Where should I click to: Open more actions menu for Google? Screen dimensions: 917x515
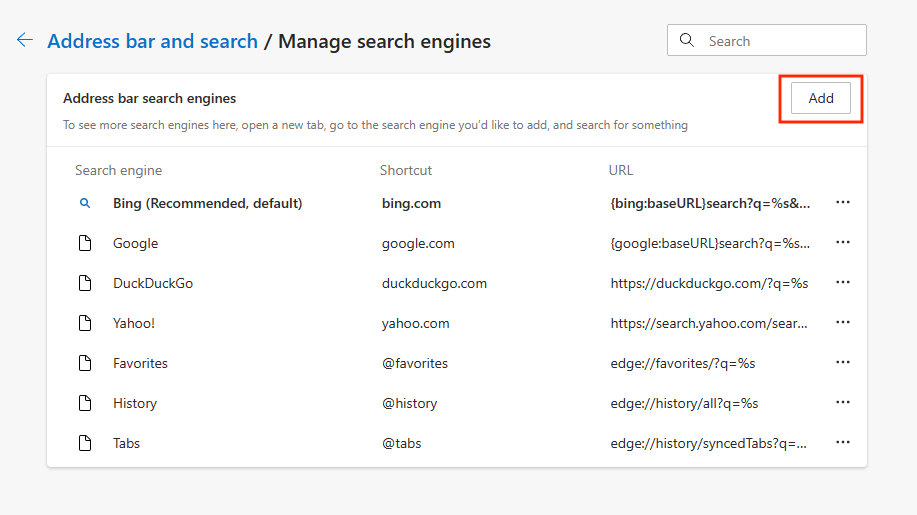(x=843, y=243)
